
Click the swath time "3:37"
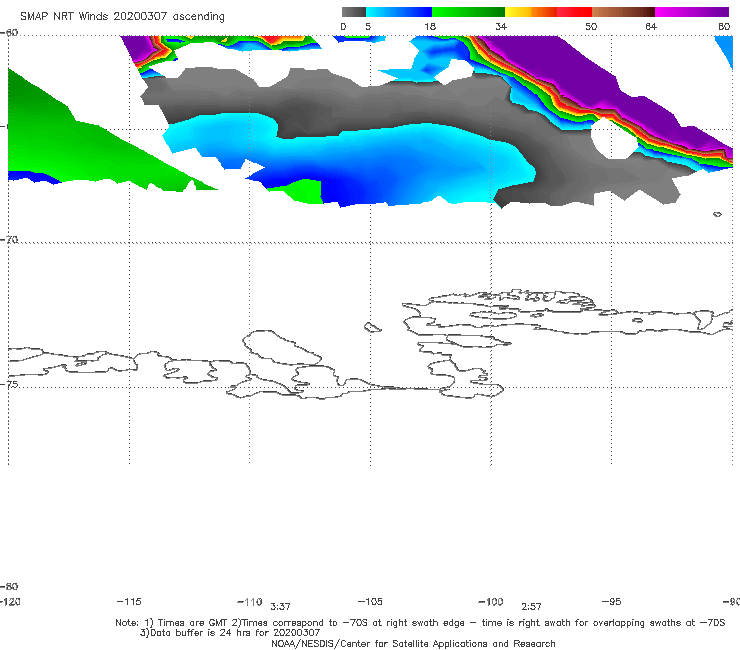coord(280,607)
